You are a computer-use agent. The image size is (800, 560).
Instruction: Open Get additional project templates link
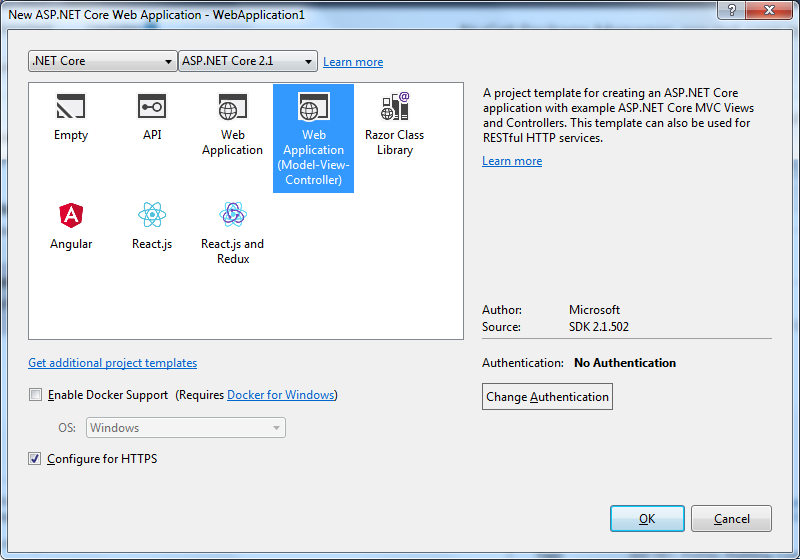click(112, 363)
